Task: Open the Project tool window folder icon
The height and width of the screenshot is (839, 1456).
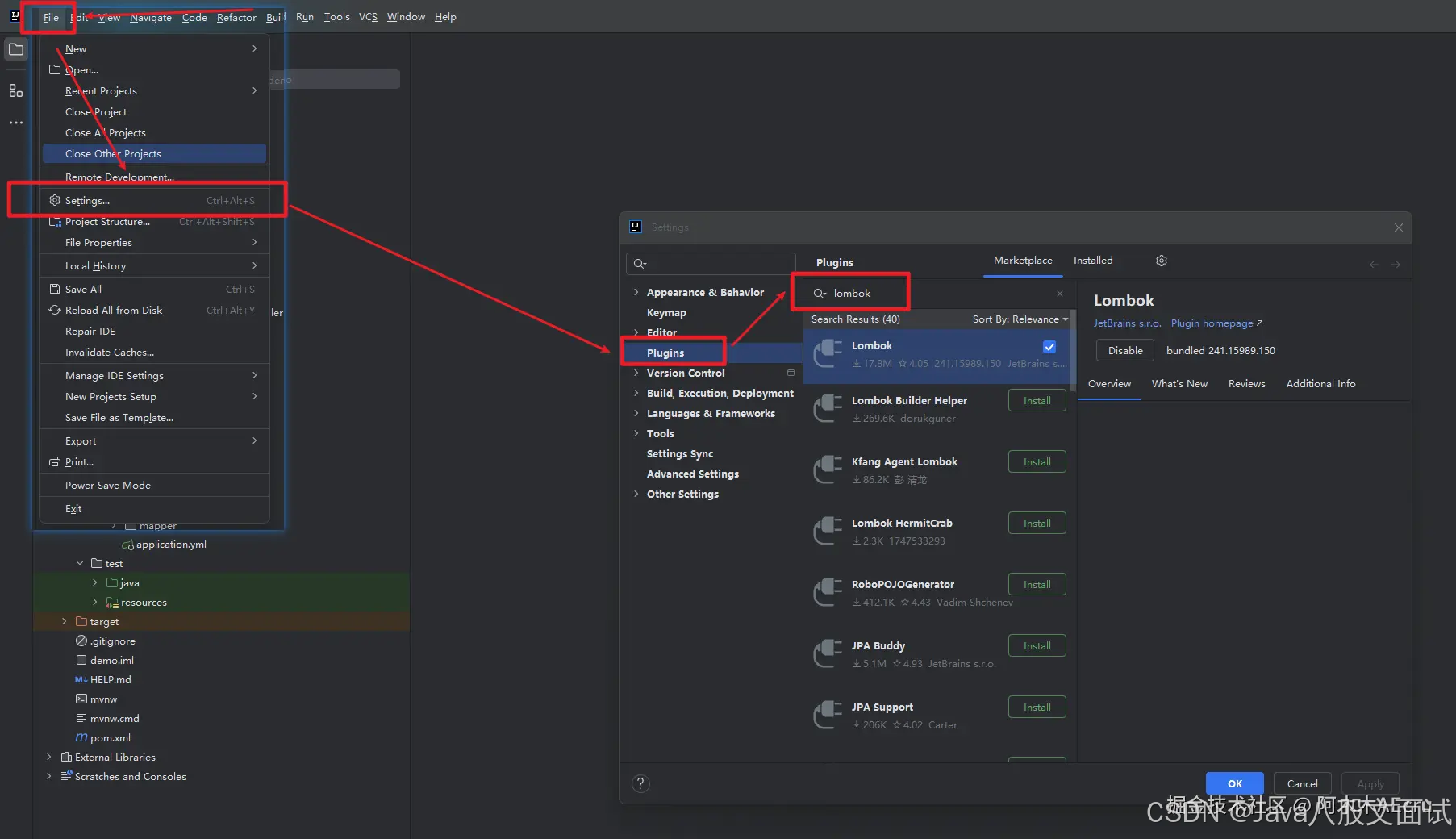Action: [15, 49]
